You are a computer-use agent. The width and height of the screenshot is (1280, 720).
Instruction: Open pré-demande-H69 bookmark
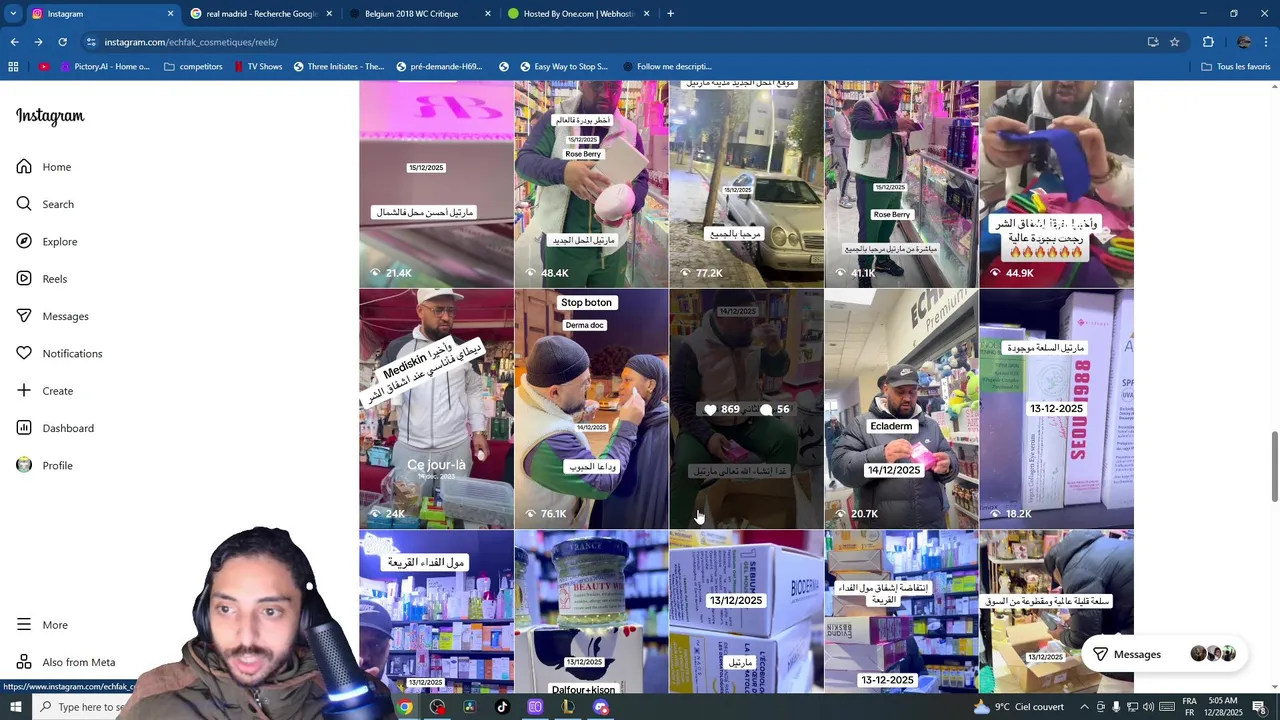coord(439,67)
